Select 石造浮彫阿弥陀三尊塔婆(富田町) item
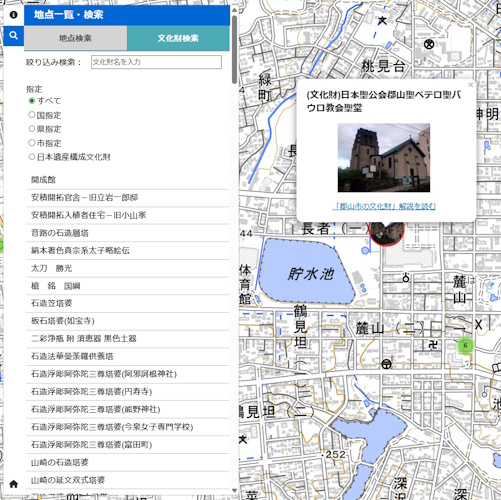Screen dimensions: 501x500 (128, 445)
